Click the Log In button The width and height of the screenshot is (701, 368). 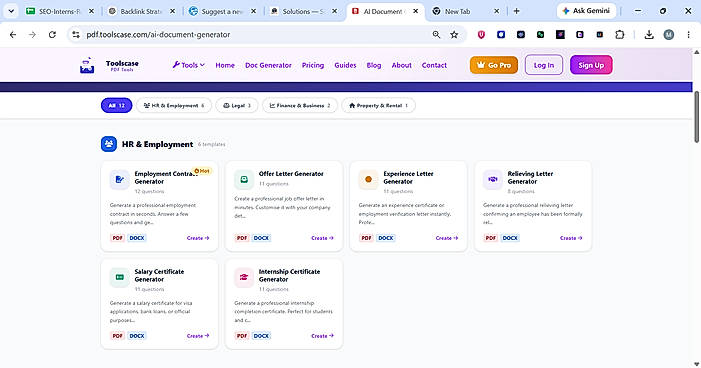click(544, 65)
